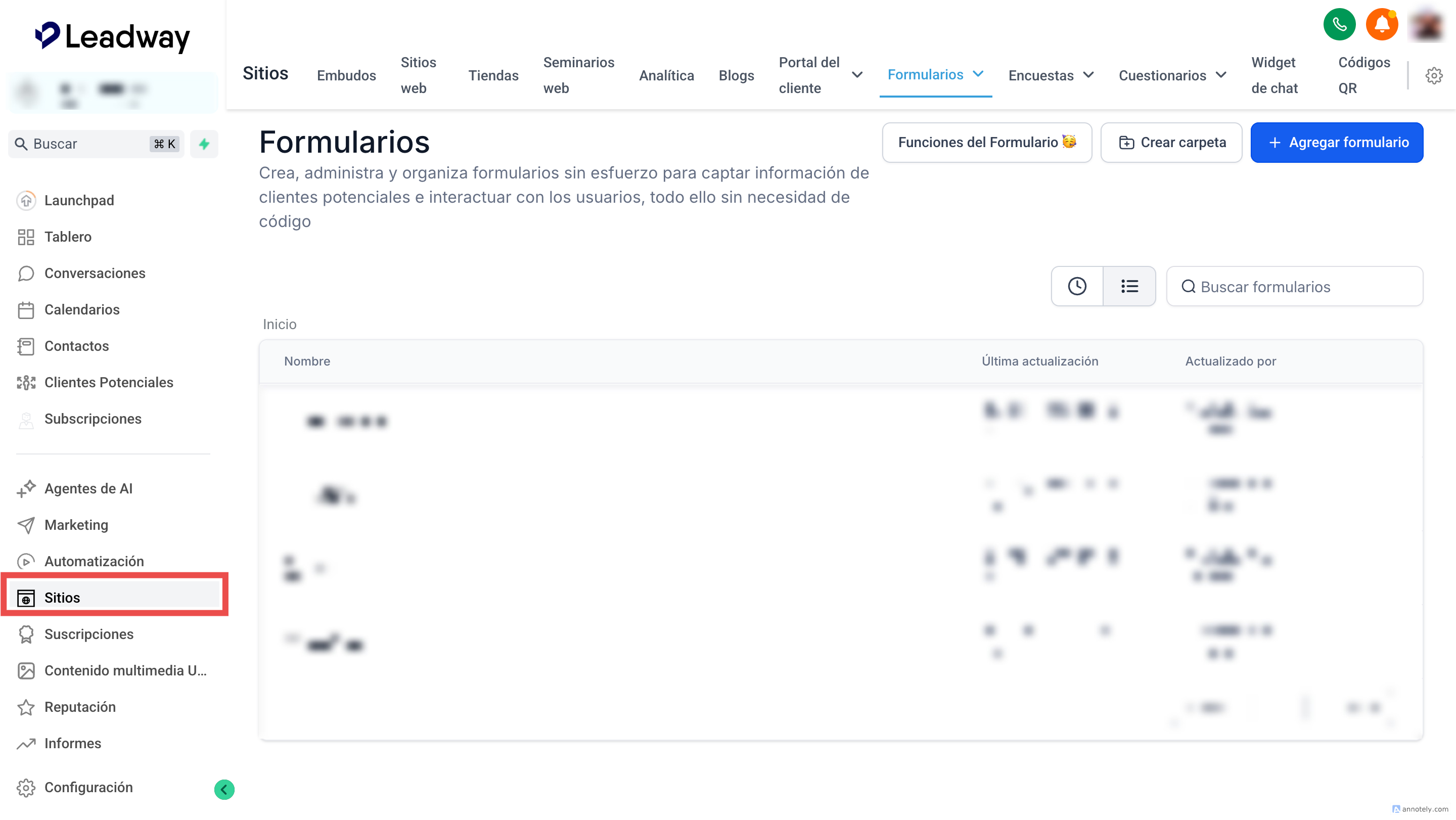Screen dimensions: 1456x820
Task: Expand the Encuestas dropdown menu
Action: (x=1088, y=75)
